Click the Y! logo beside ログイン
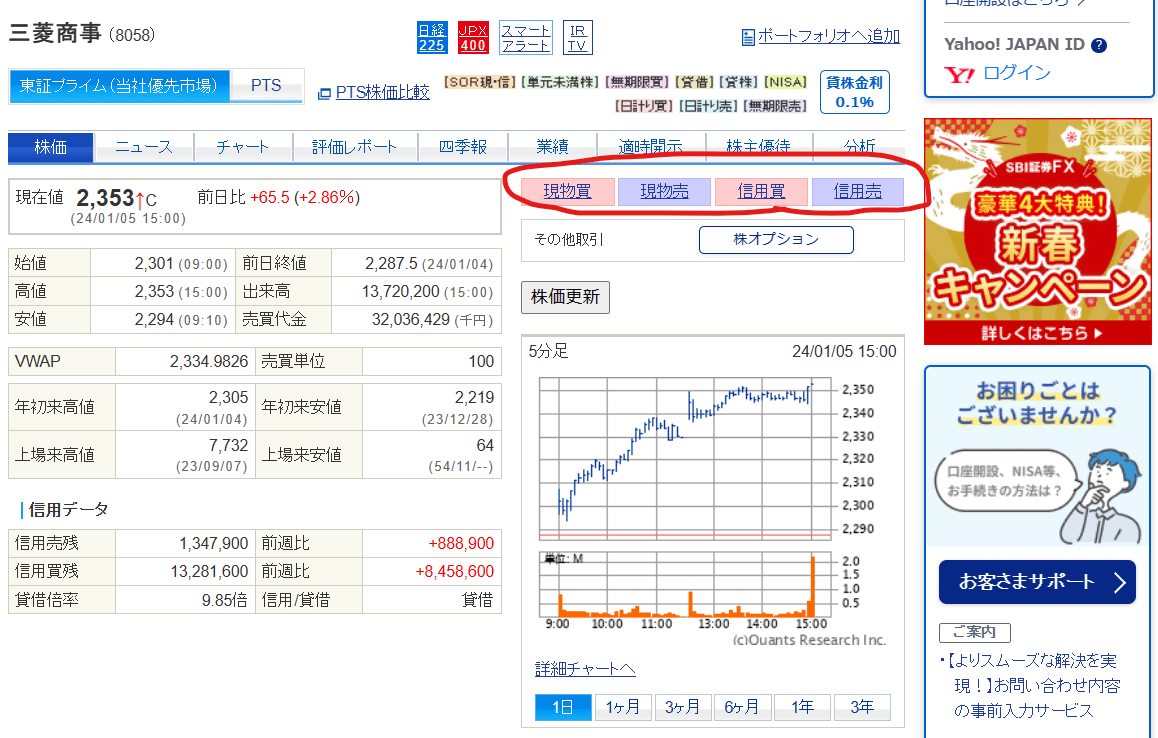This screenshot has height=738, width=1158. click(x=957, y=73)
